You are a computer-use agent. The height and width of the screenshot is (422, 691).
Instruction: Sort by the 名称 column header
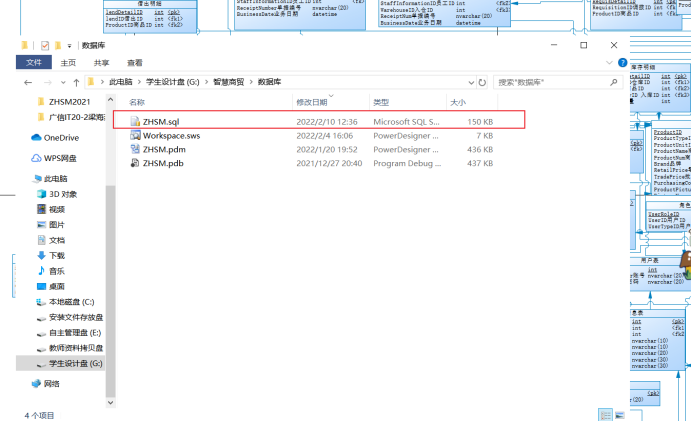[x=137, y=102]
